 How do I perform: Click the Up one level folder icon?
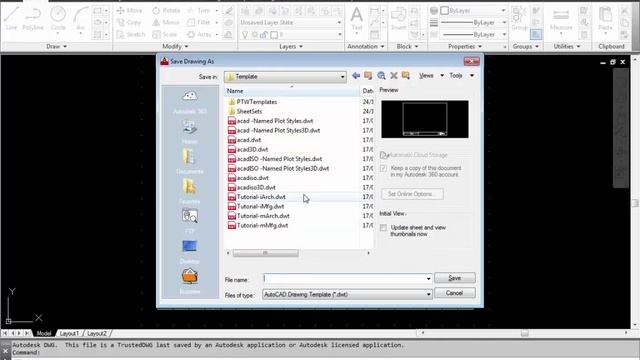[x=368, y=76]
